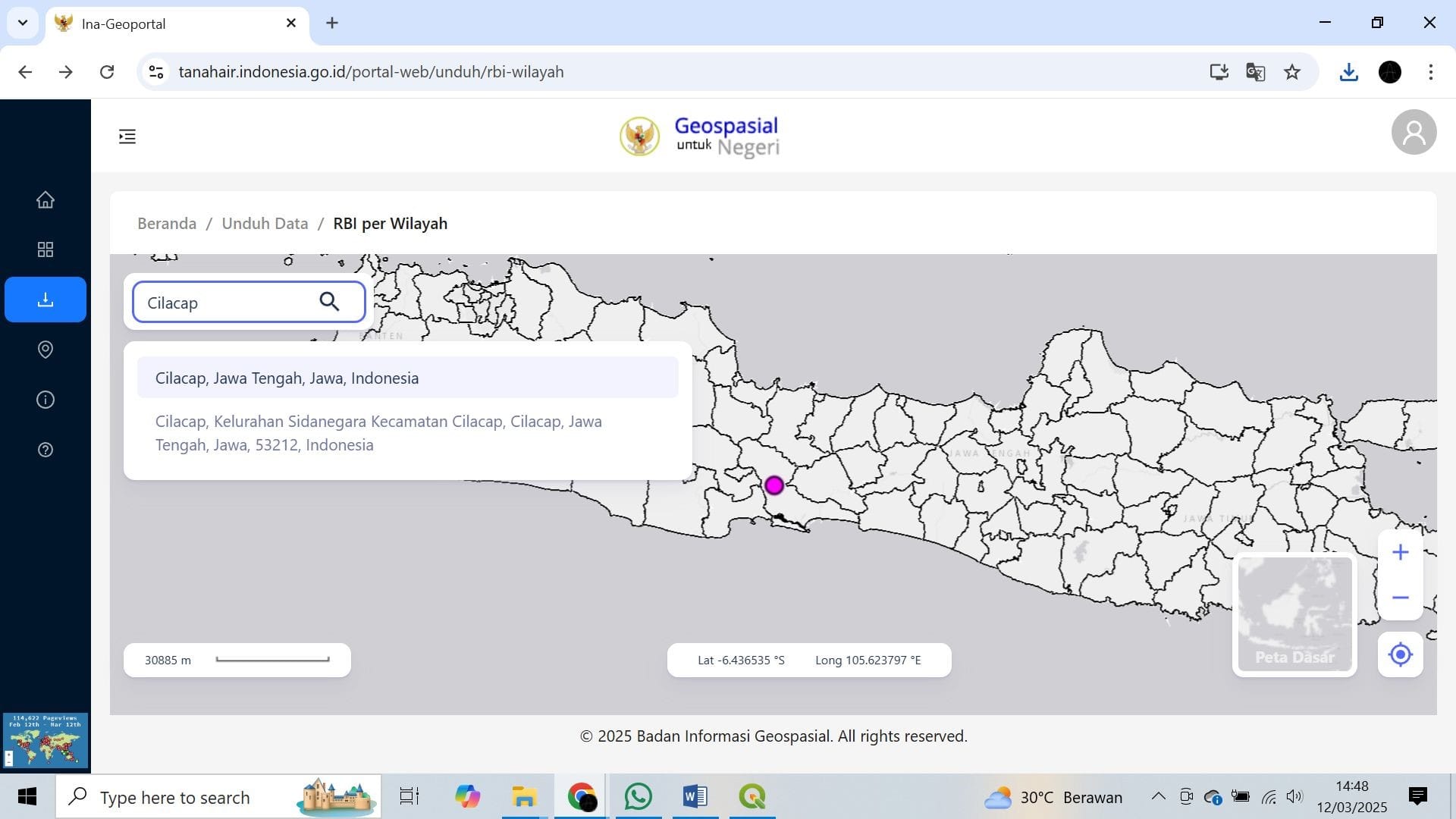This screenshot has height=819, width=1456.
Task: Go to Unduh Data breadcrumb link
Action: [265, 224]
